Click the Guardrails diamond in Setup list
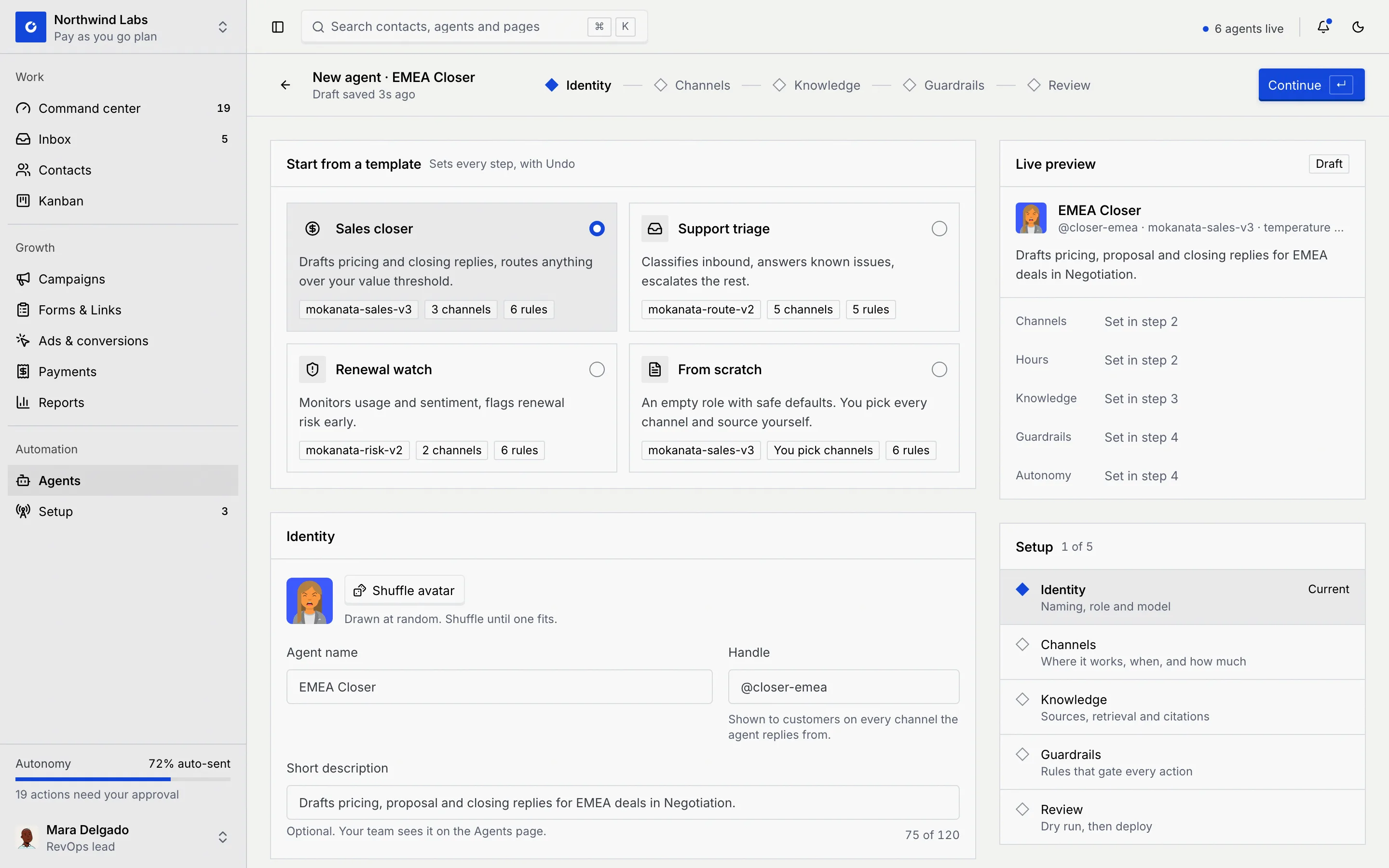Image resolution: width=1389 pixels, height=868 pixels. pos(1022,754)
